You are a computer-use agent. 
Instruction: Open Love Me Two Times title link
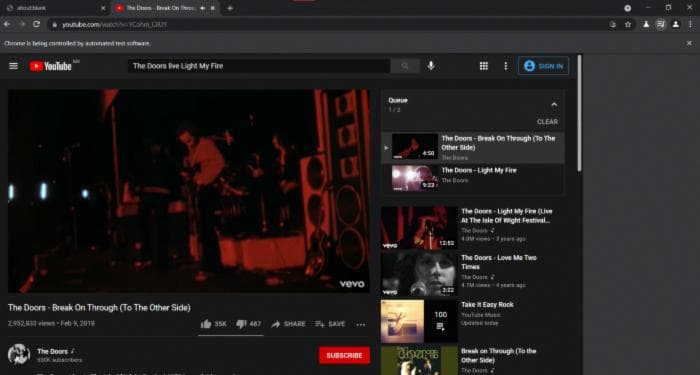coord(499,262)
